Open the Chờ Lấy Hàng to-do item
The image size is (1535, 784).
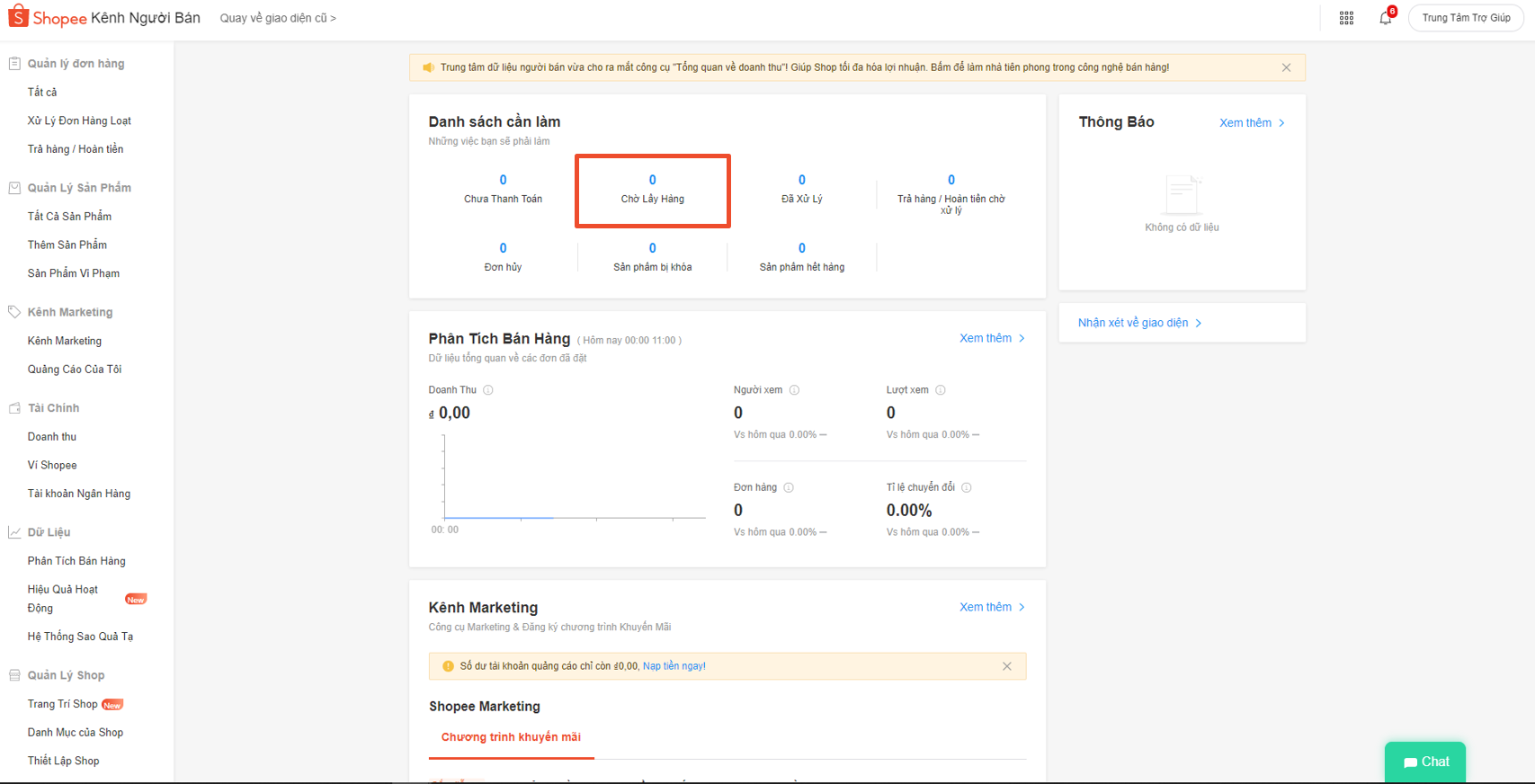pyautogui.click(x=653, y=191)
